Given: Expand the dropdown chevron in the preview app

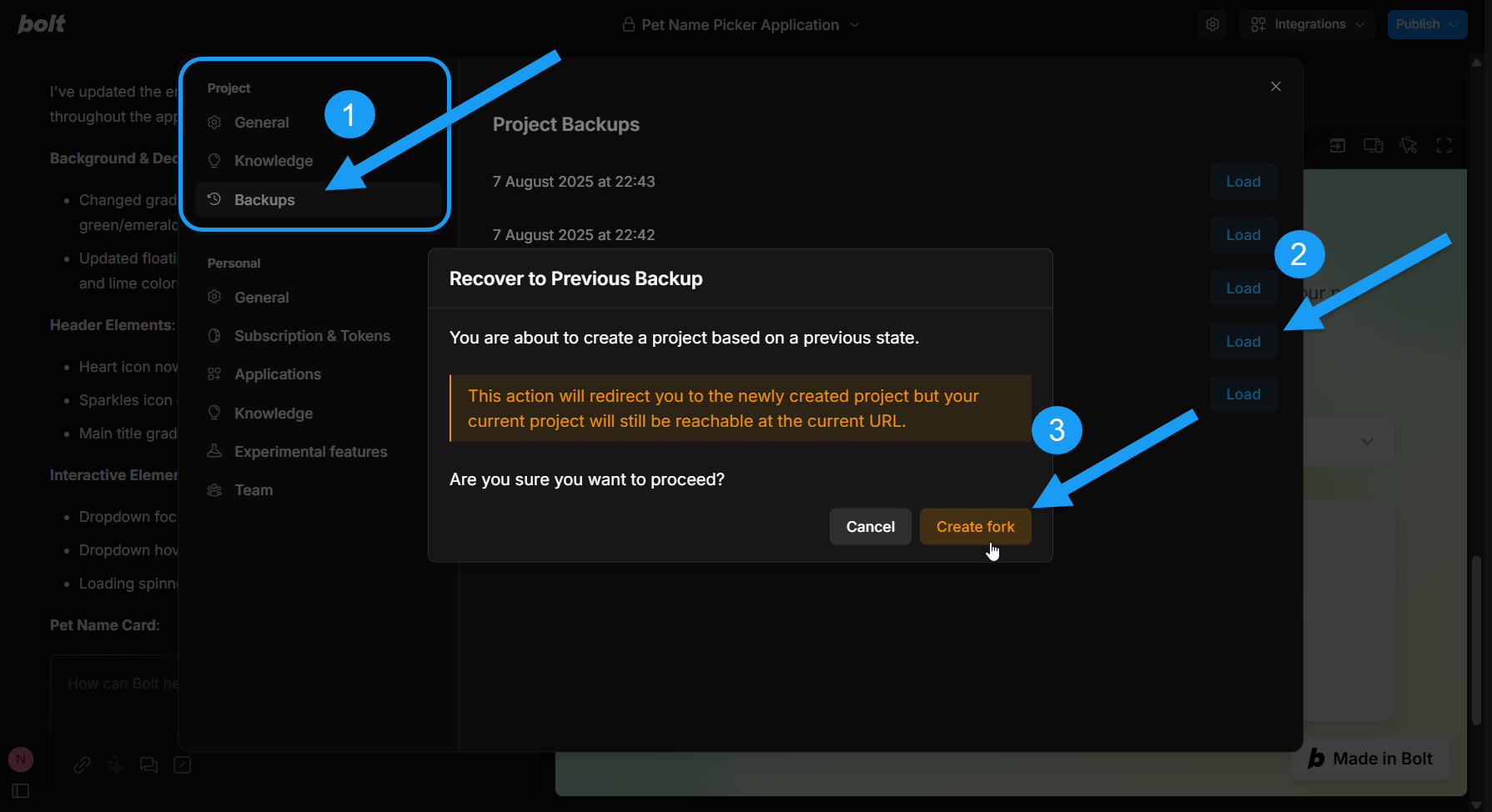Looking at the screenshot, I should (1367, 441).
